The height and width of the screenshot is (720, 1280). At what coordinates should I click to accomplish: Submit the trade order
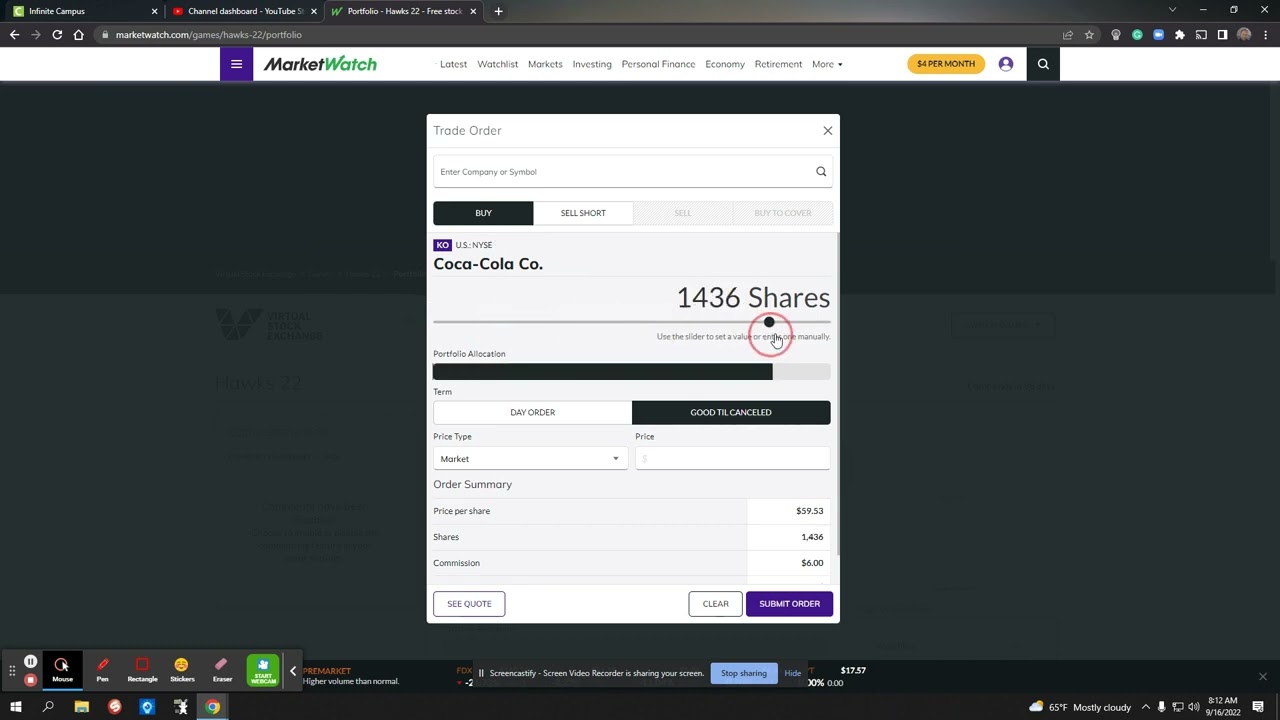pyautogui.click(x=789, y=604)
